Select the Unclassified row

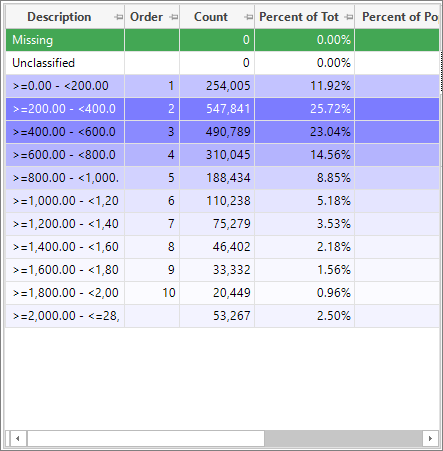(222, 63)
